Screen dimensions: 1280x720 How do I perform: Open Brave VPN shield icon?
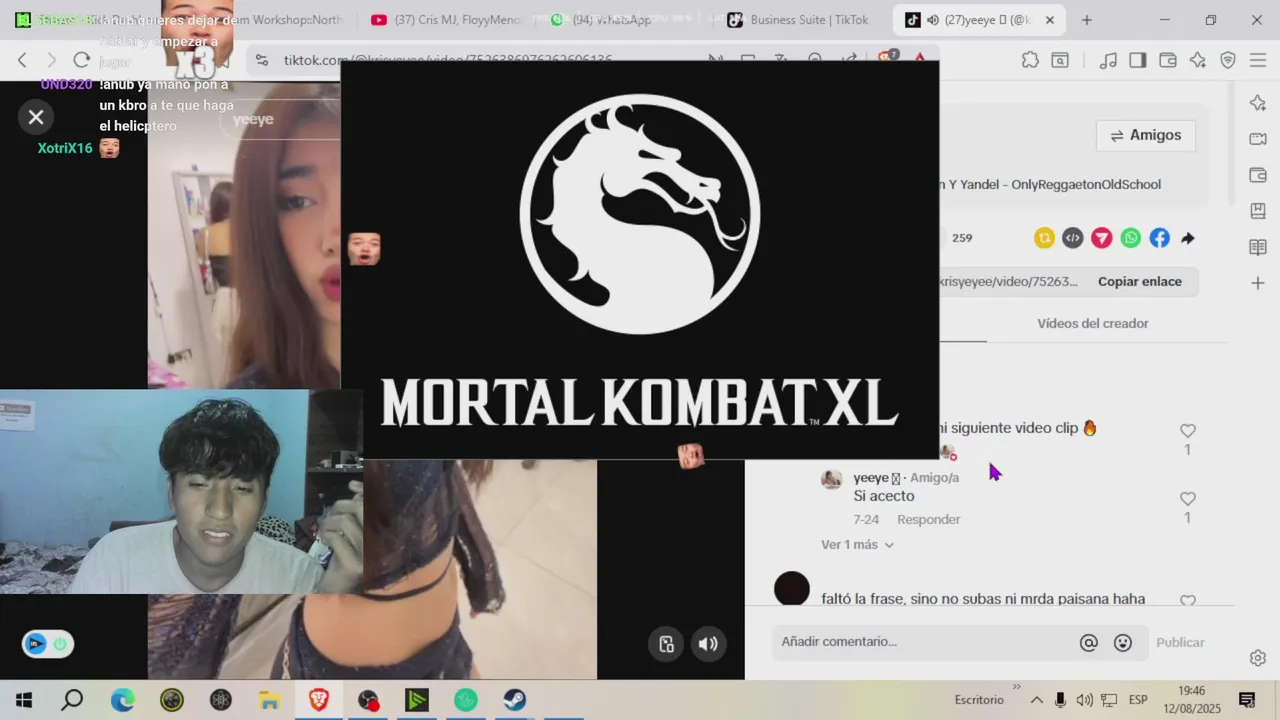(1228, 60)
